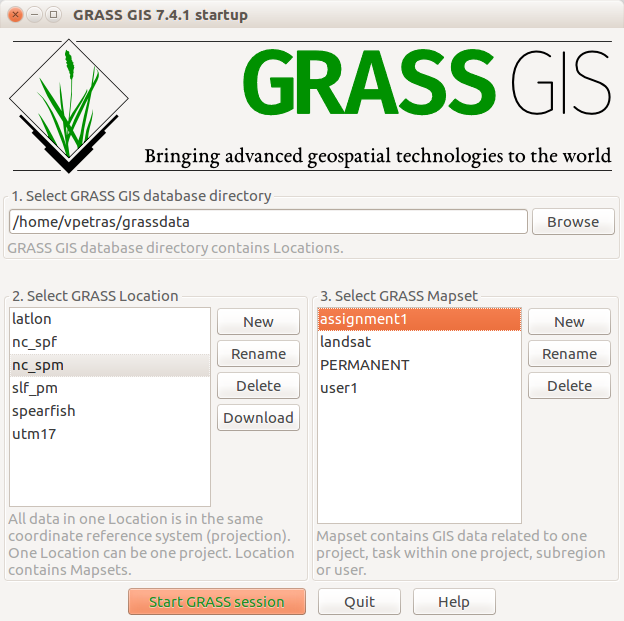Select the latlon location
The image size is (624, 621).
click(x=110, y=319)
